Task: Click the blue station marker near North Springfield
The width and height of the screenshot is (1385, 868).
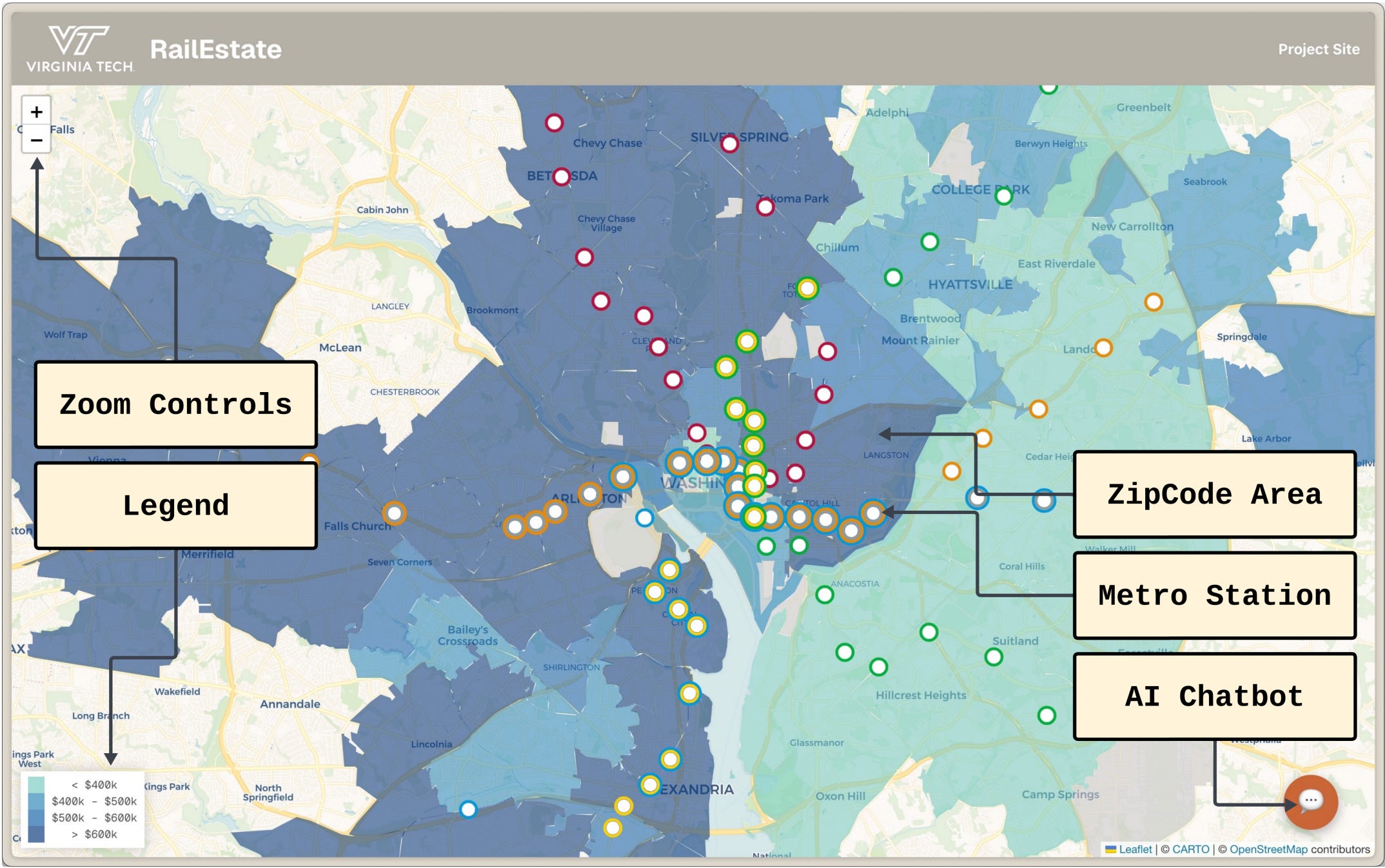Action: (468, 809)
